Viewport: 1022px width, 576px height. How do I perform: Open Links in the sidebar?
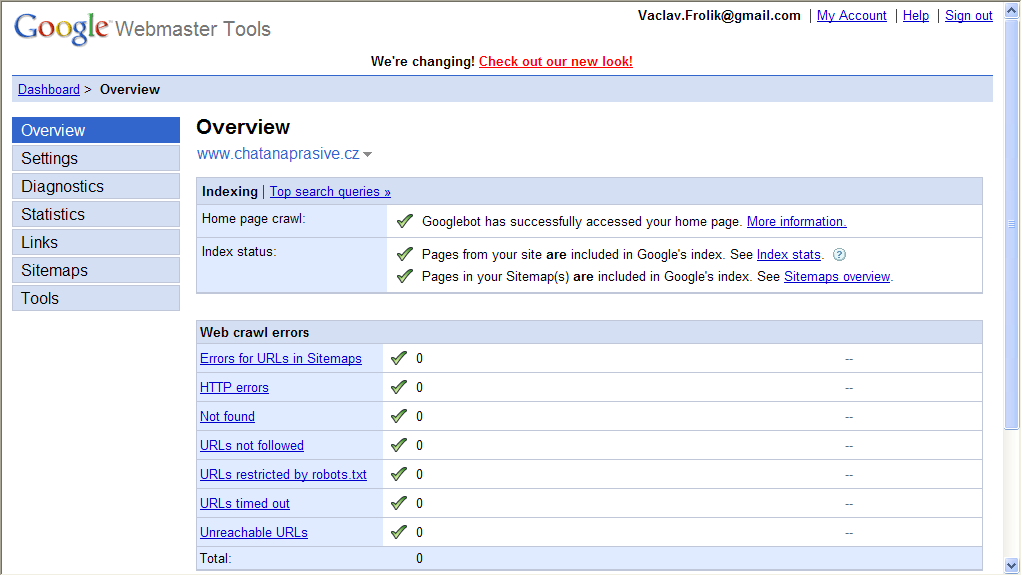96,242
